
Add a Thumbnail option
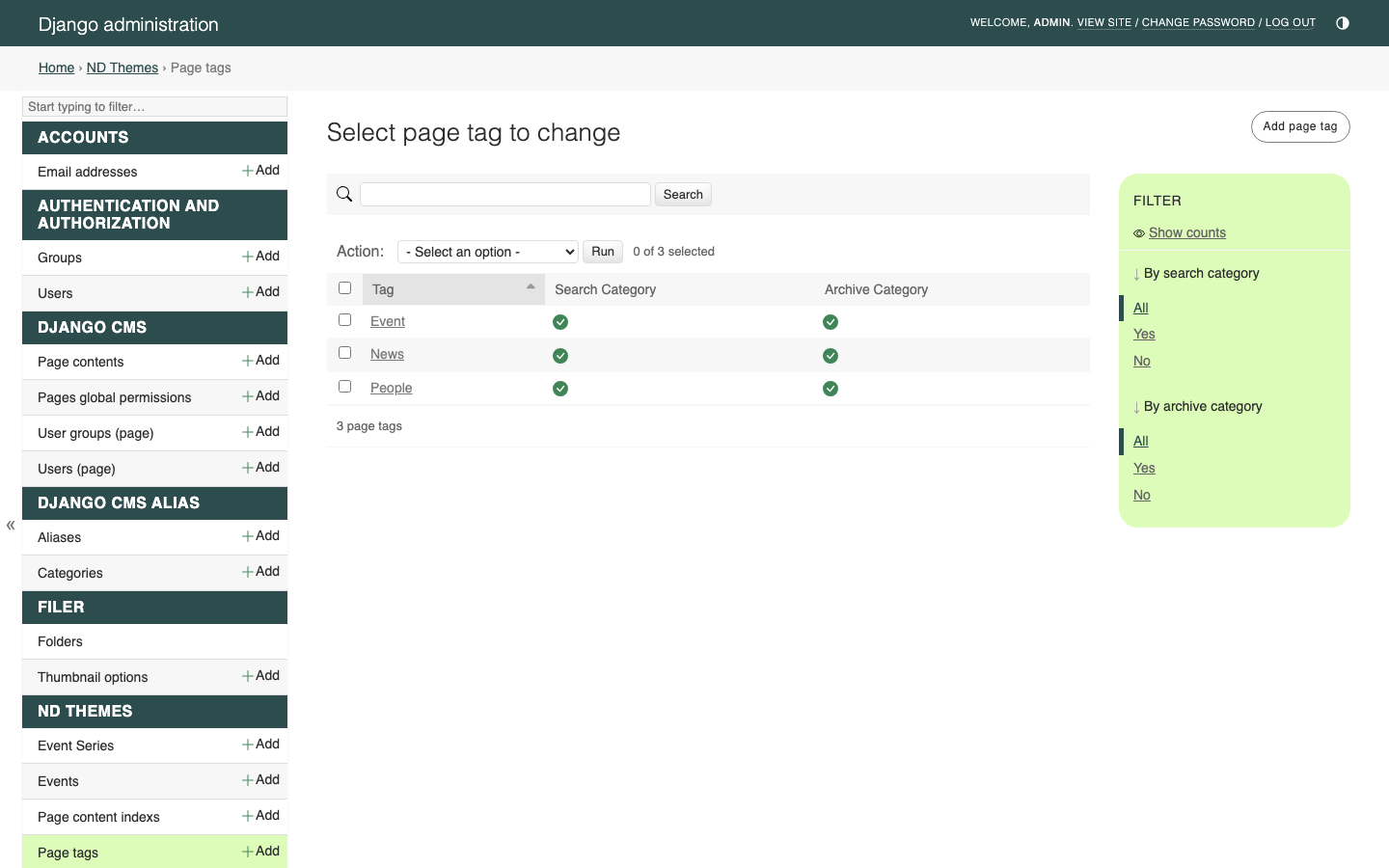click(260, 676)
